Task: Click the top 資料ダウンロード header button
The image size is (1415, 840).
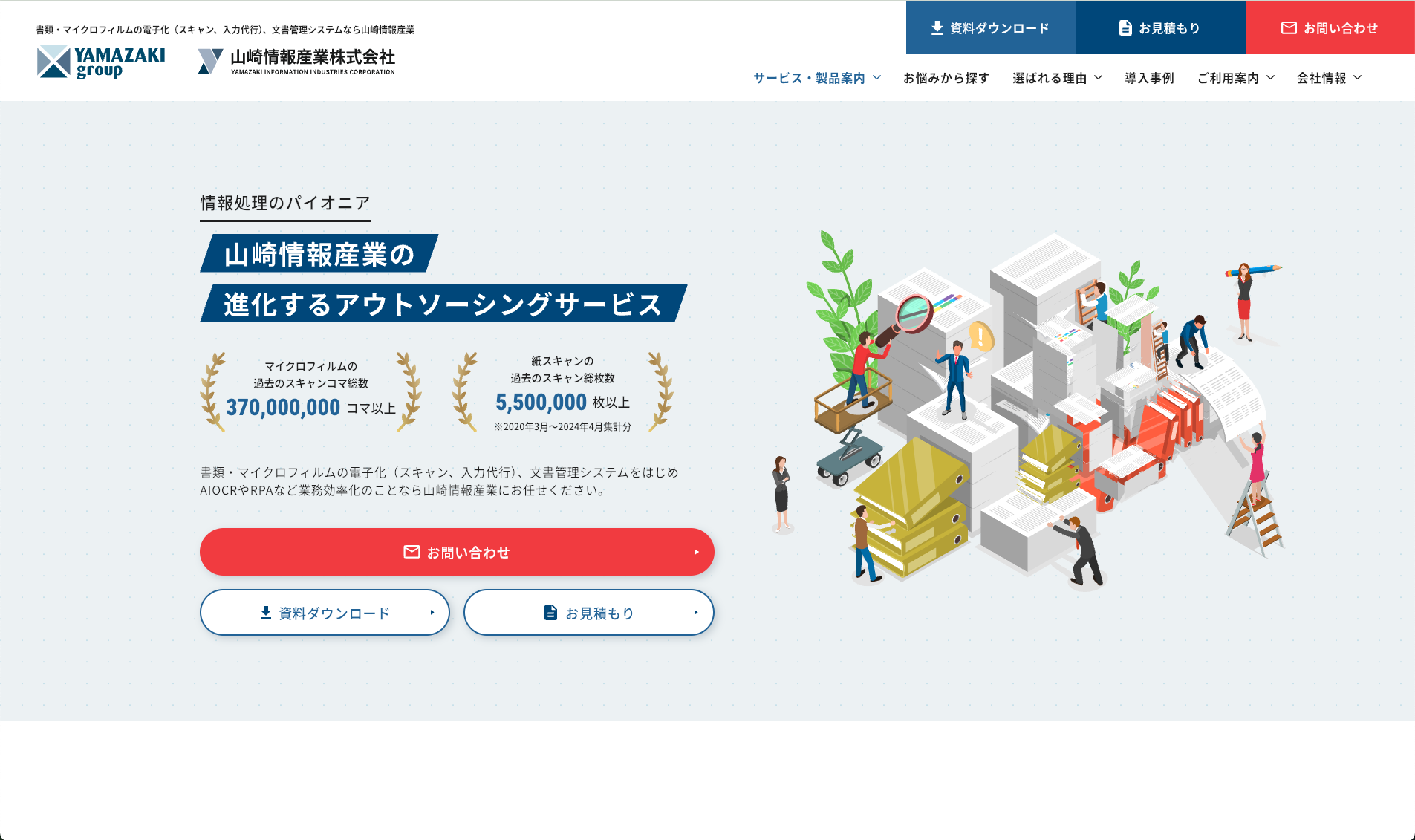Action: pos(991,28)
